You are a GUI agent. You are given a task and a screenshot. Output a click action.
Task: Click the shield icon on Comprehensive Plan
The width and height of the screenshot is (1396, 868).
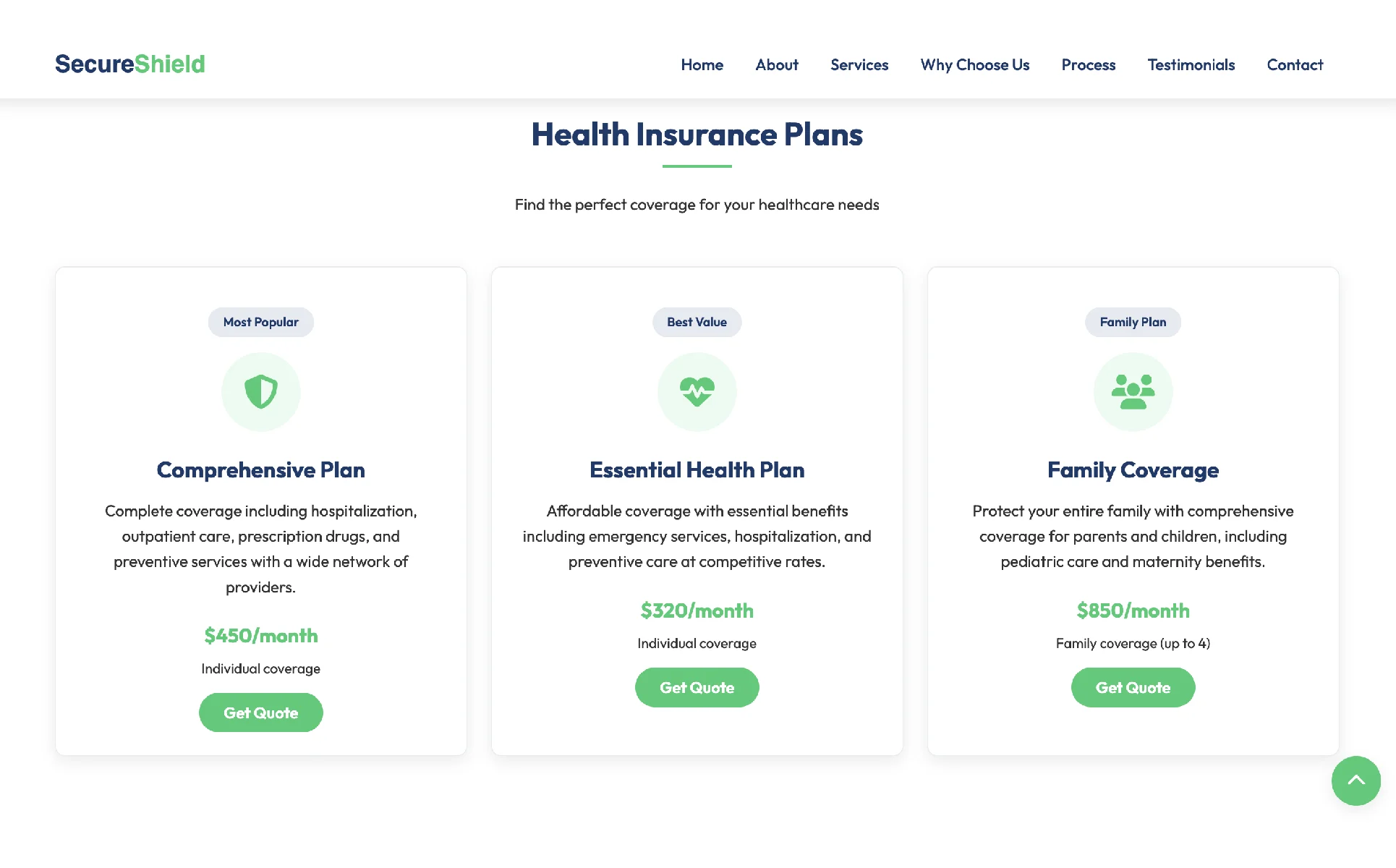click(261, 392)
